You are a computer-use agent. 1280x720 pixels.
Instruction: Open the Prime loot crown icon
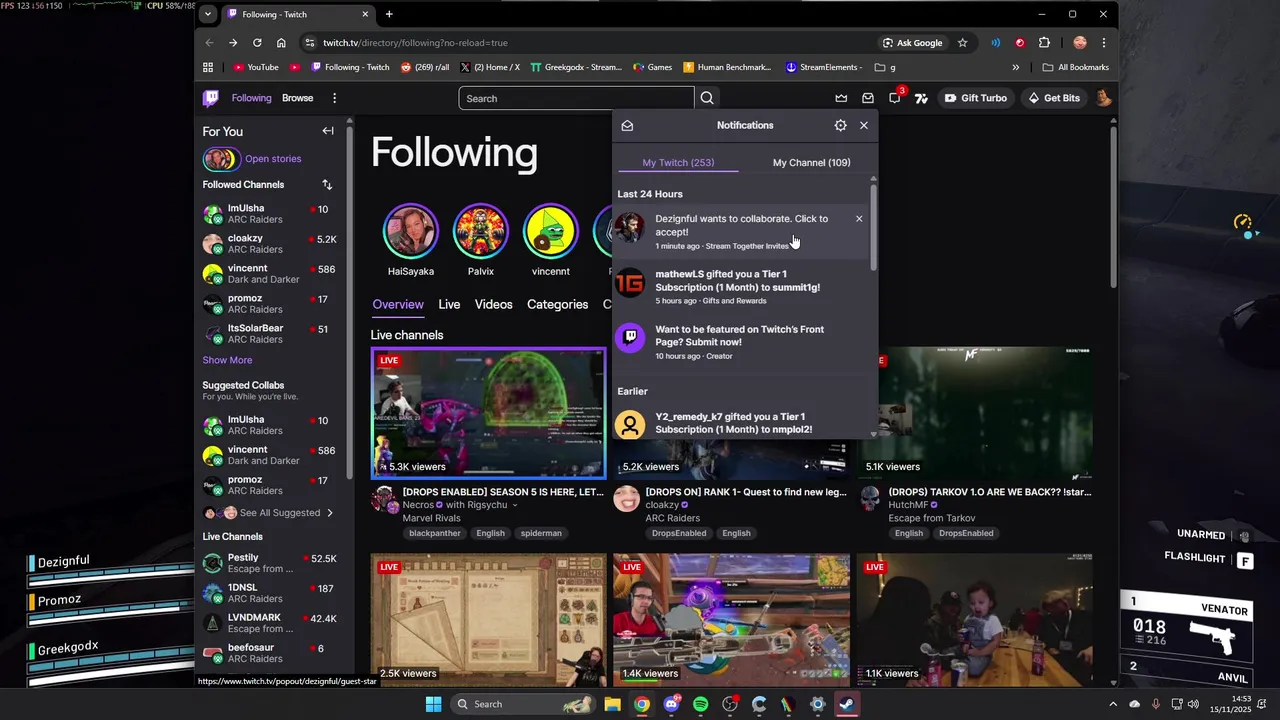click(841, 98)
